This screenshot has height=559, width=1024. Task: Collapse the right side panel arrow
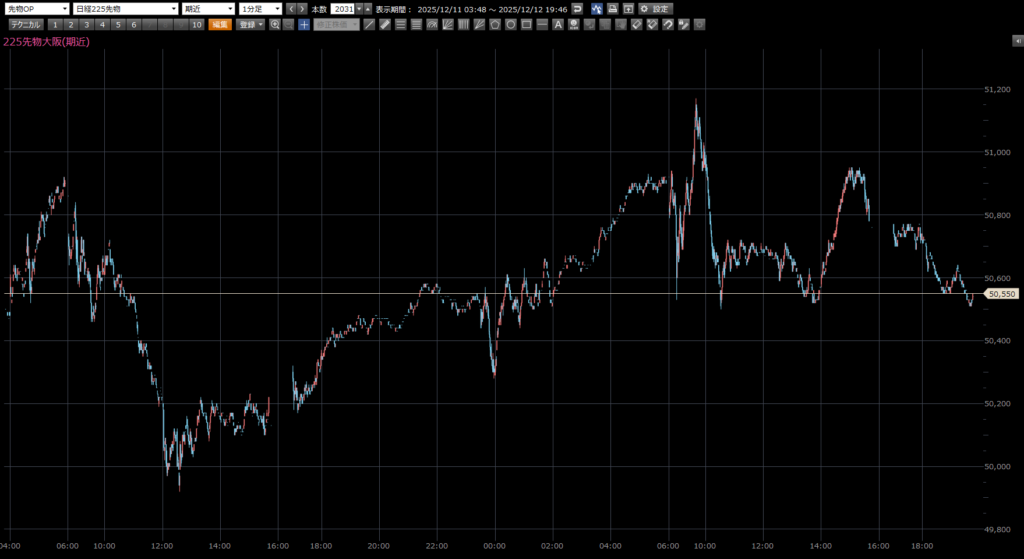pos(1017,40)
